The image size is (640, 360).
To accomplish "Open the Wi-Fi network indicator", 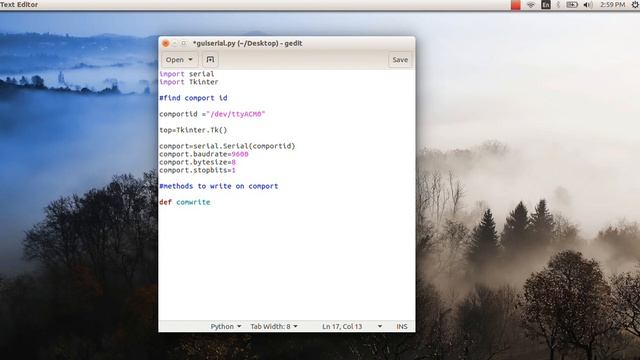I will coord(531,5).
